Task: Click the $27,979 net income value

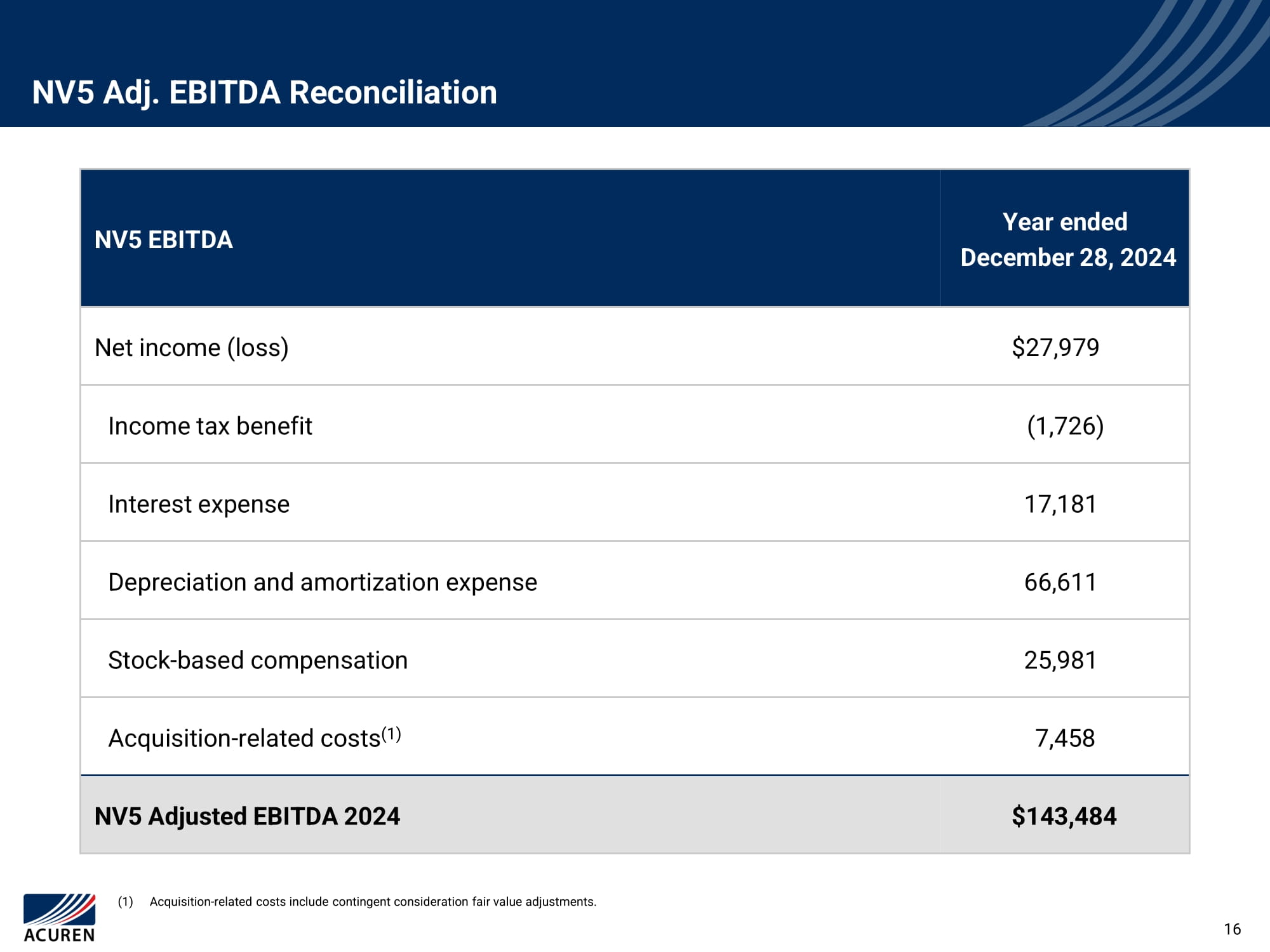Action: 1055,348
